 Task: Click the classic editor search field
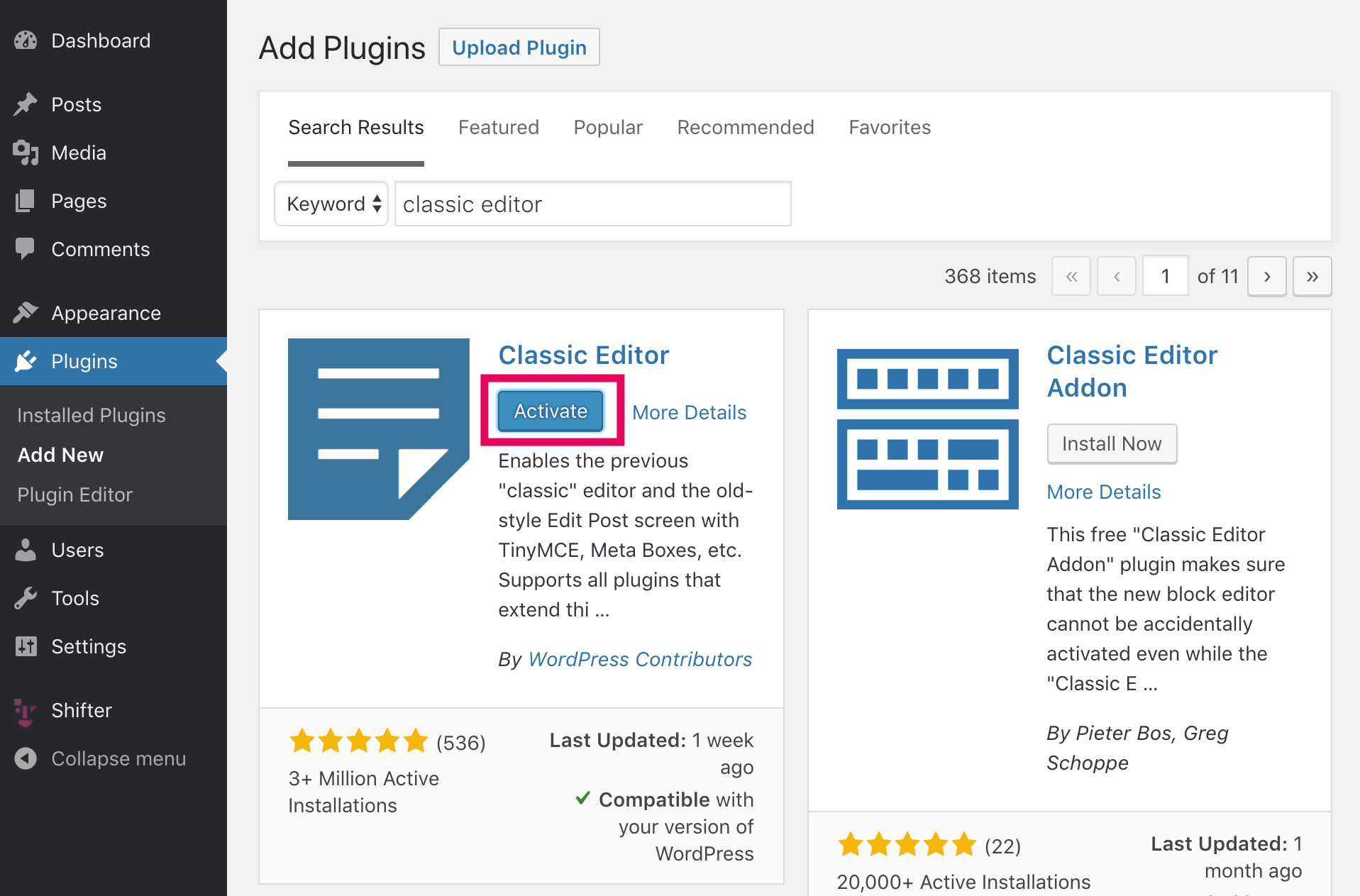592,204
